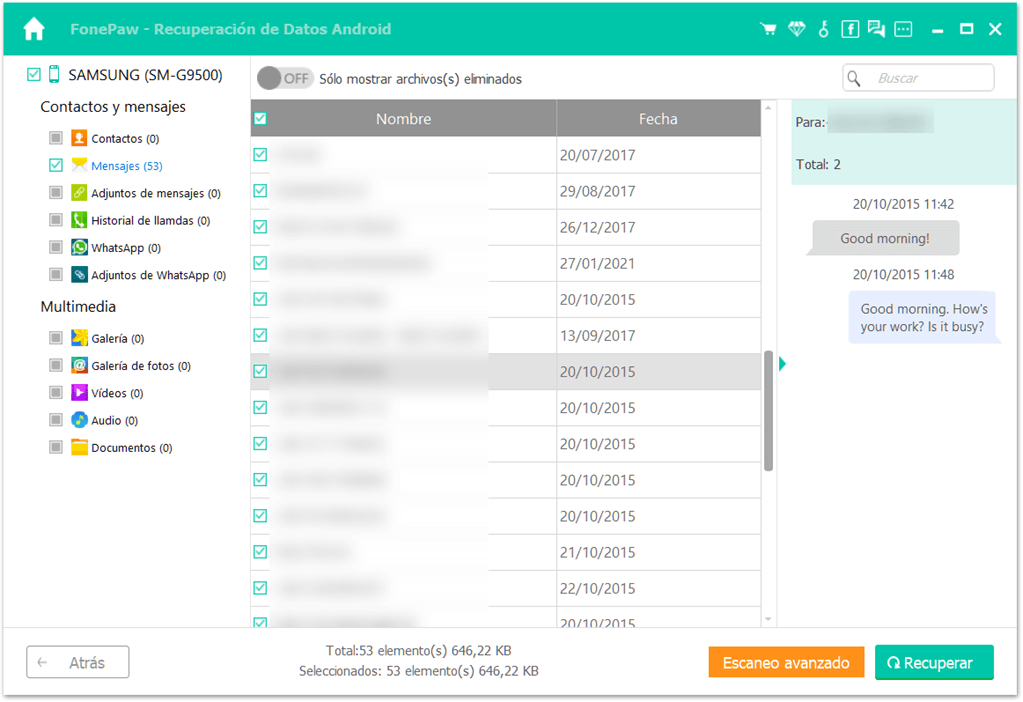Screen dimensions: 1023x702
Task: Close the FonePaw window
Action: coord(995,29)
